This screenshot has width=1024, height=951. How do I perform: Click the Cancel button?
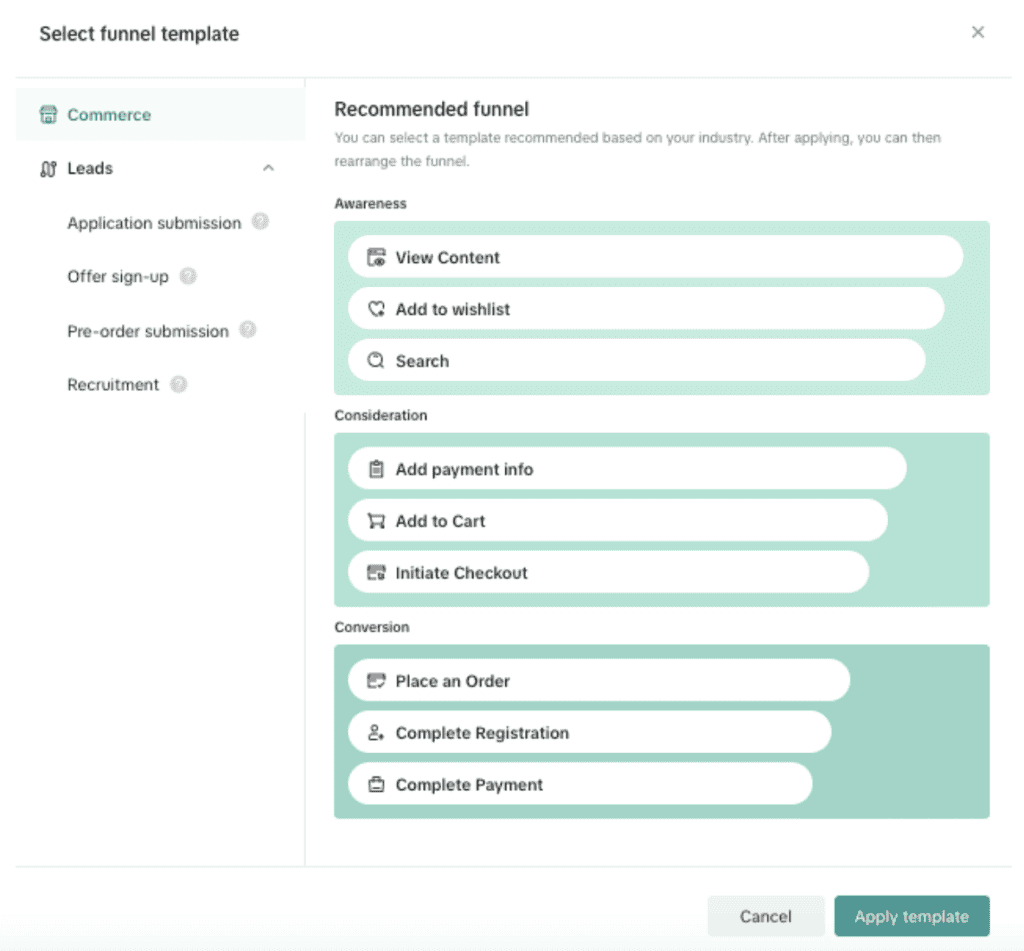(765, 916)
